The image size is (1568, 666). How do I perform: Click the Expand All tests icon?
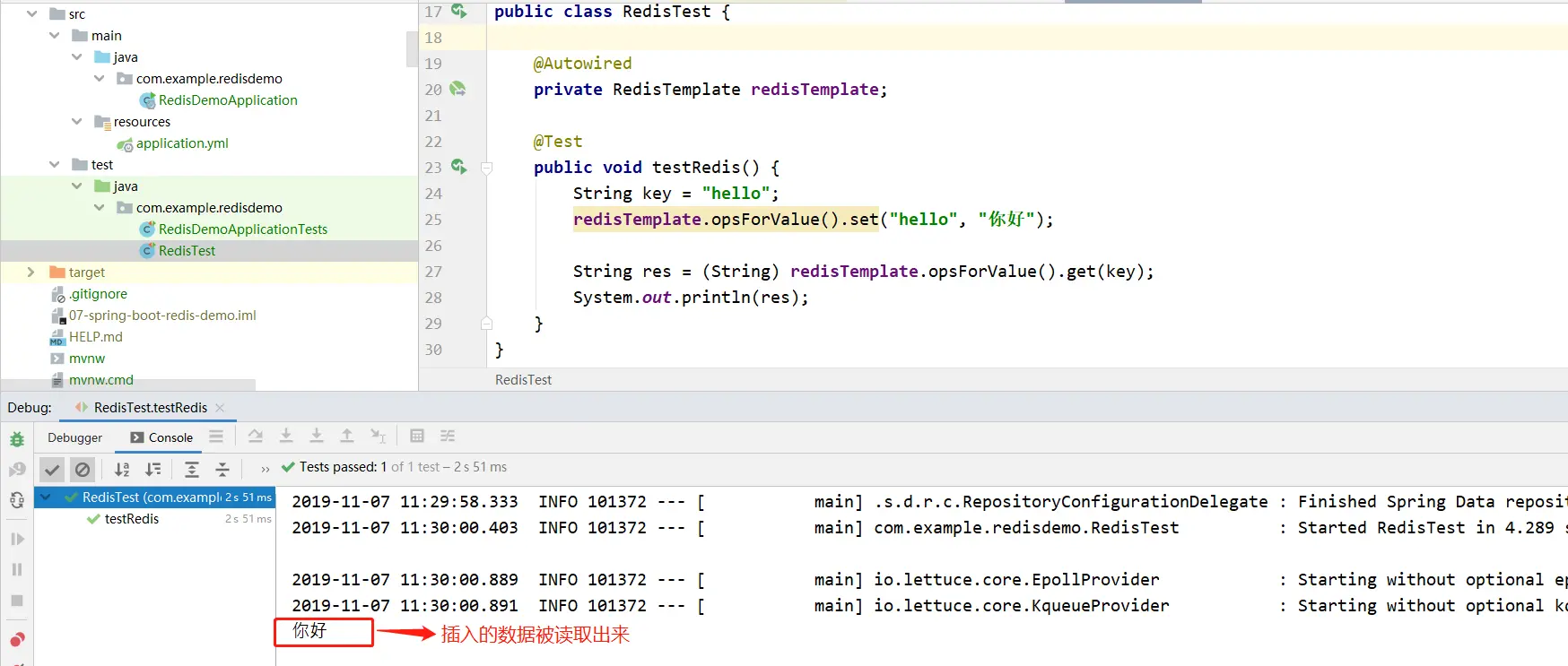pos(192,469)
